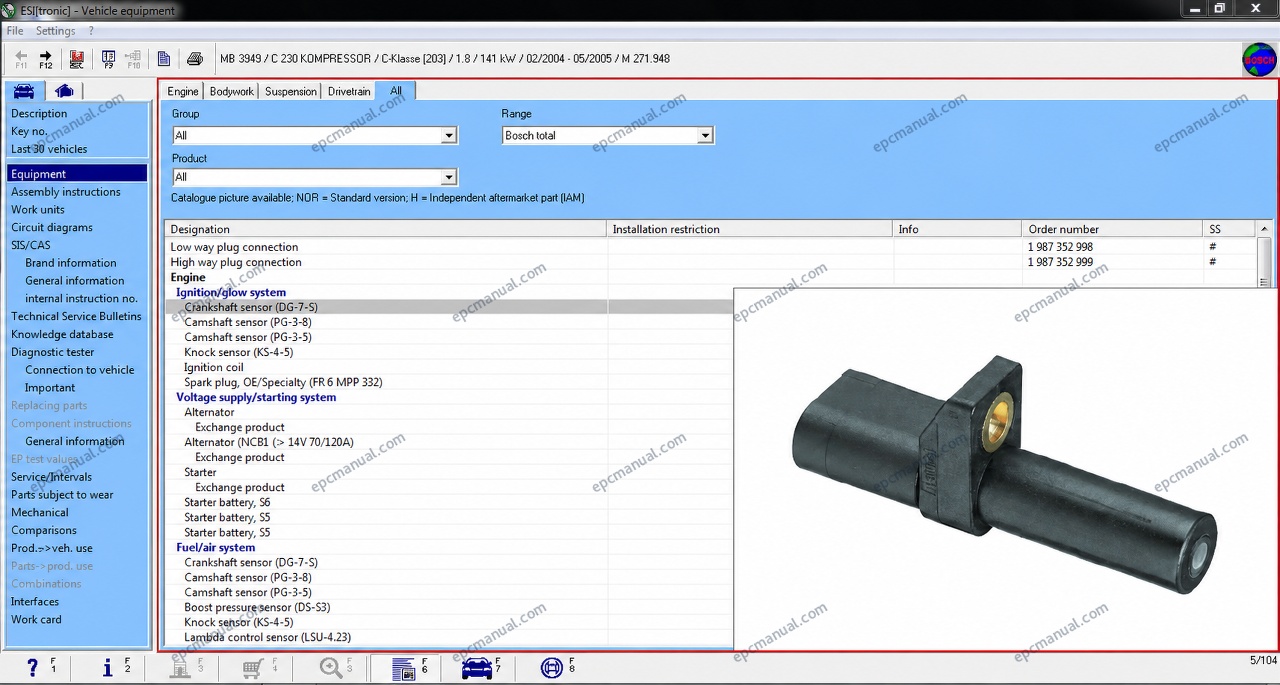The height and width of the screenshot is (685, 1280).
Task: Click the crankshaft sensor product picture
Action: click(x=1005, y=470)
